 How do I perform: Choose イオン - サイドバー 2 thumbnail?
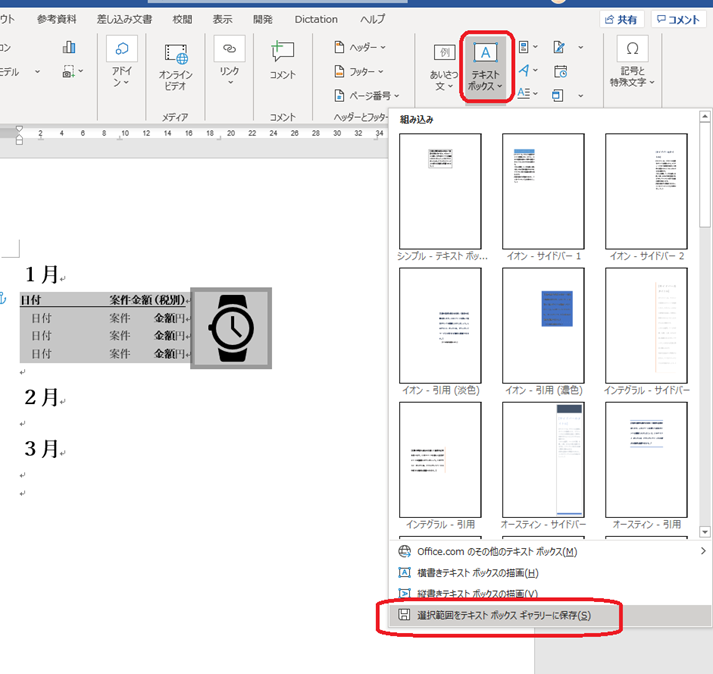tap(646, 191)
